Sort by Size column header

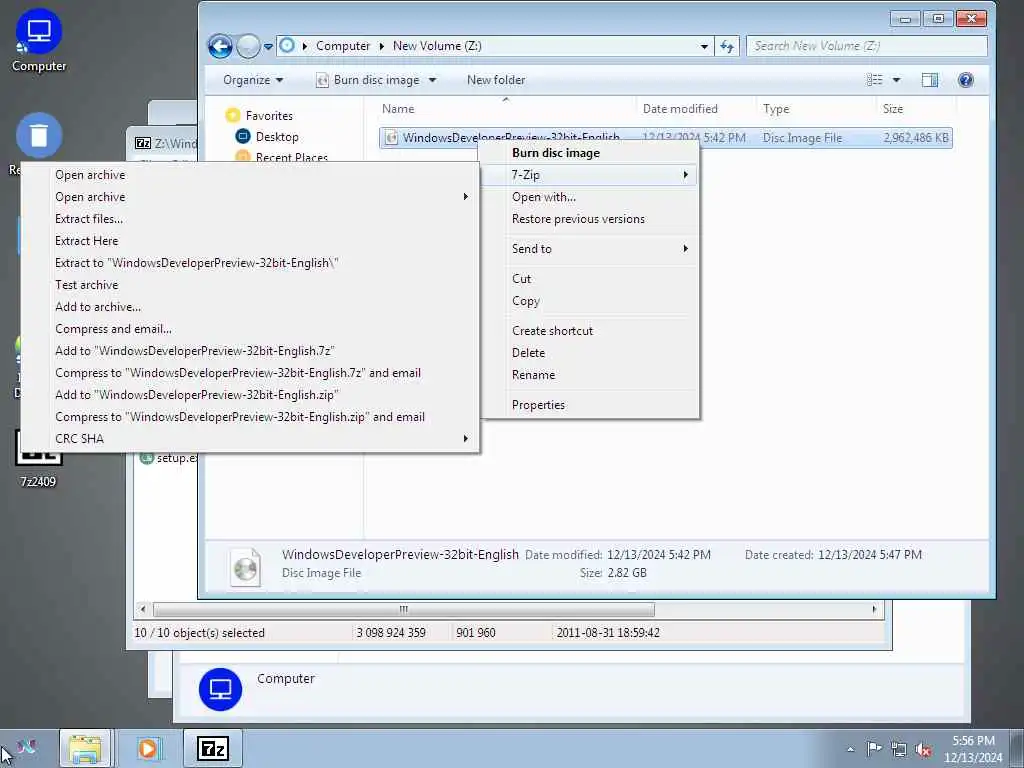(916, 109)
